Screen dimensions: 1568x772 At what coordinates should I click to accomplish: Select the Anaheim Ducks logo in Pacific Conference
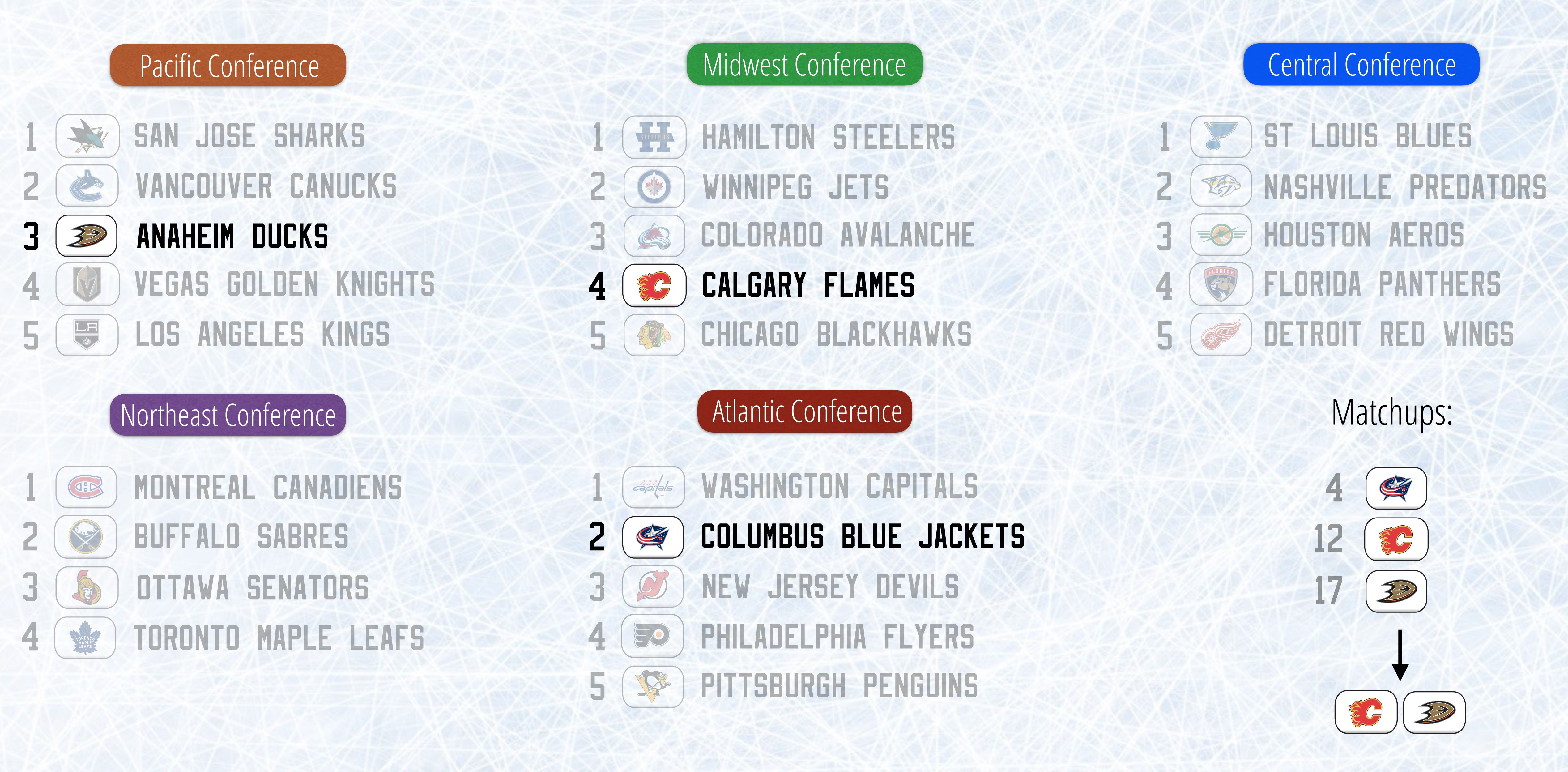pos(87,236)
